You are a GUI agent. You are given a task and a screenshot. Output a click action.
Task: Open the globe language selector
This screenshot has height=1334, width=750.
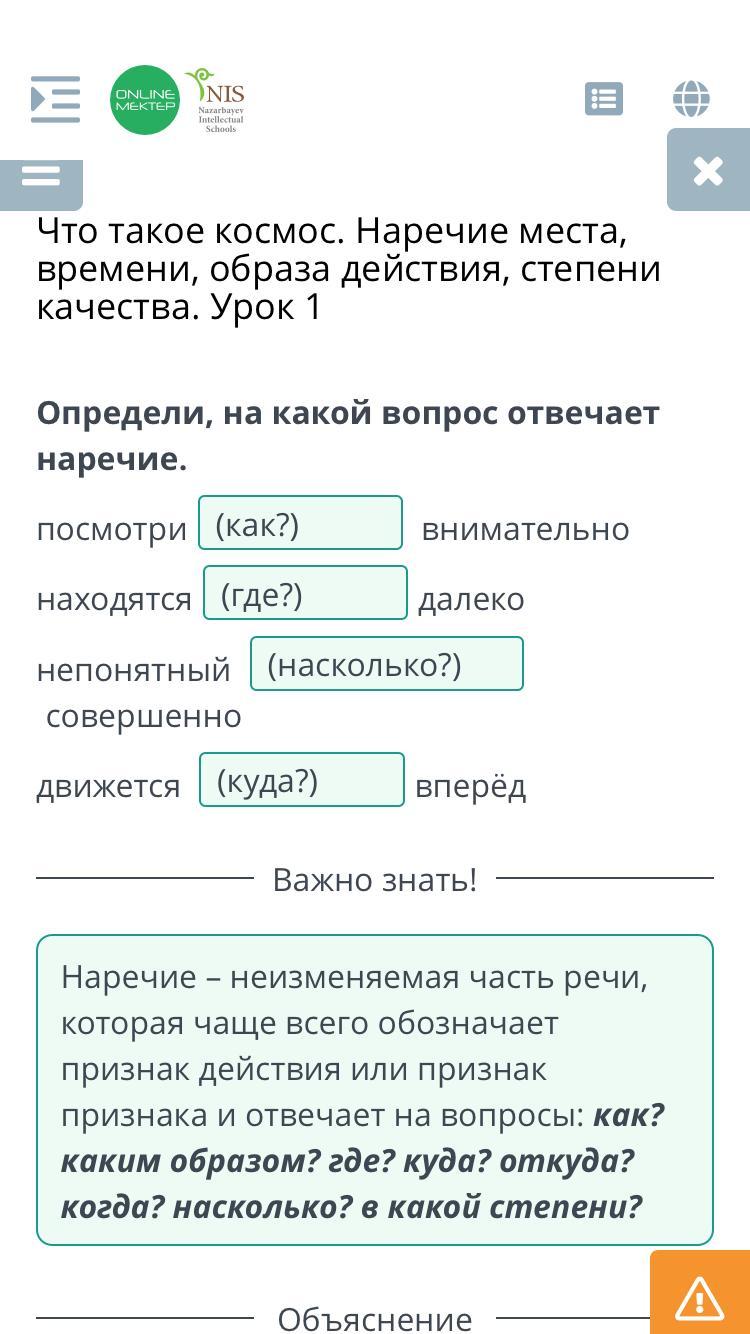(x=691, y=99)
